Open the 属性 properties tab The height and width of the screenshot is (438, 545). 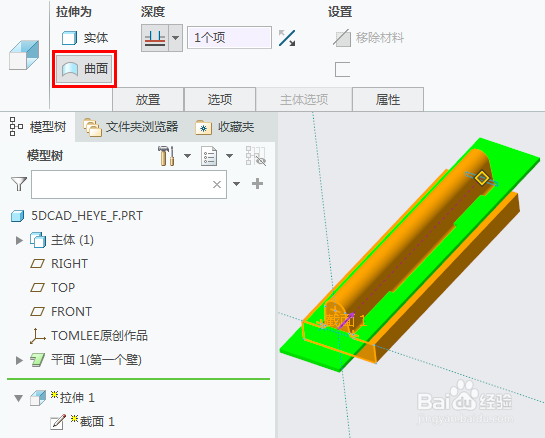coord(388,99)
